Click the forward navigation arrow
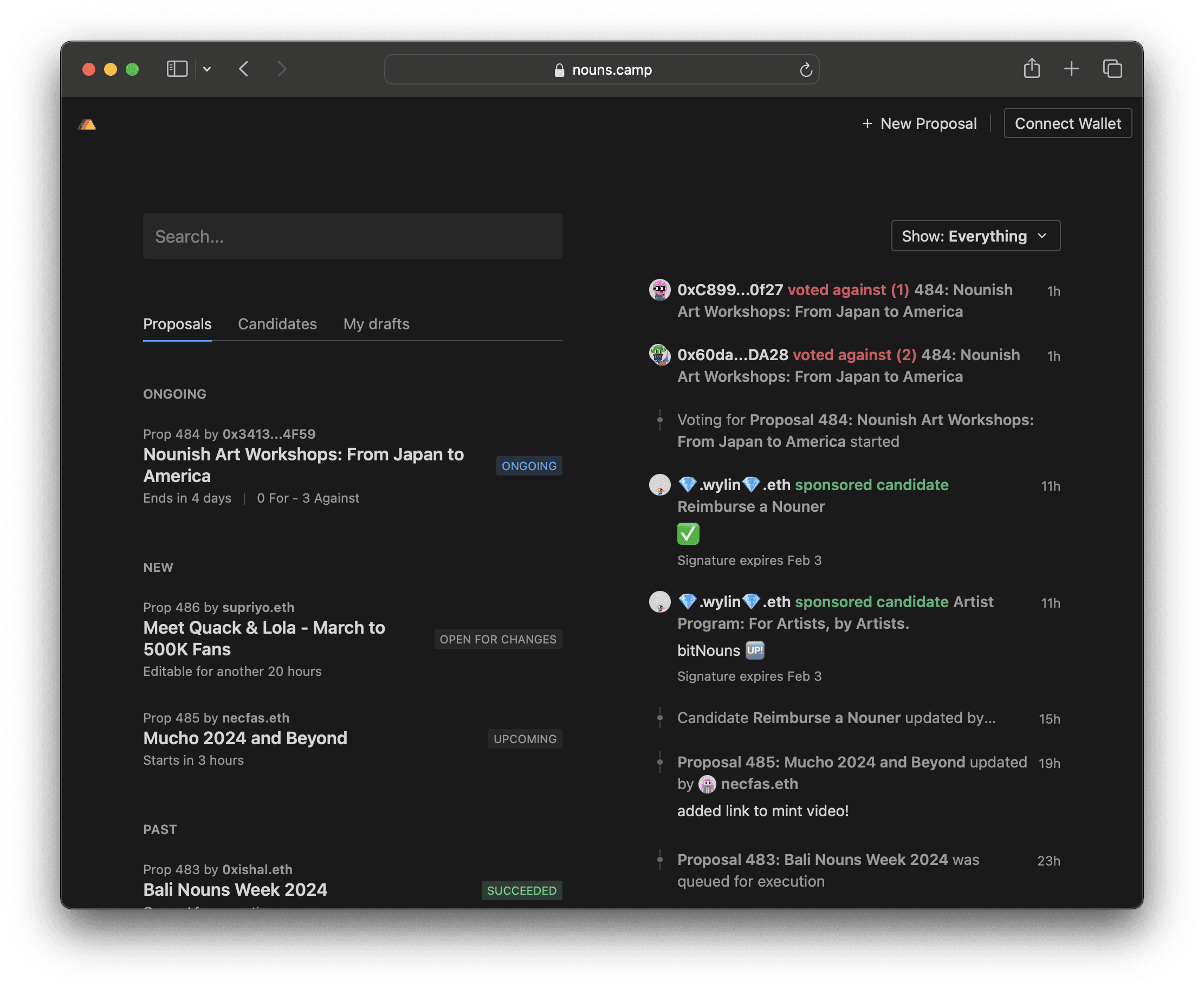Image resolution: width=1204 pixels, height=989 pixels. point(281,69)
